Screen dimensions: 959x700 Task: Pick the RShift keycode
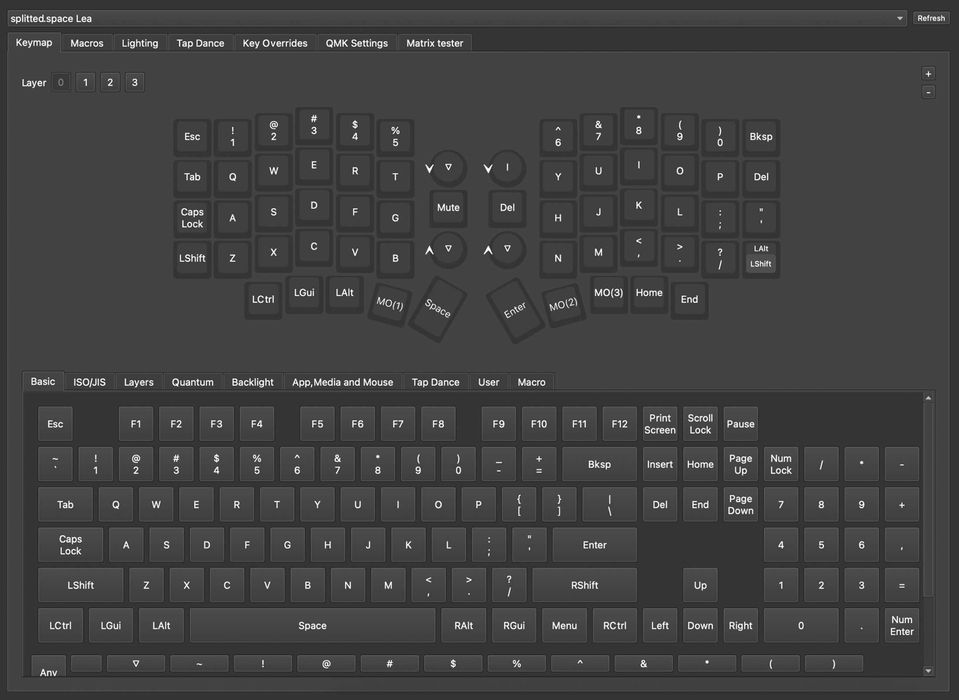point(585,585)
